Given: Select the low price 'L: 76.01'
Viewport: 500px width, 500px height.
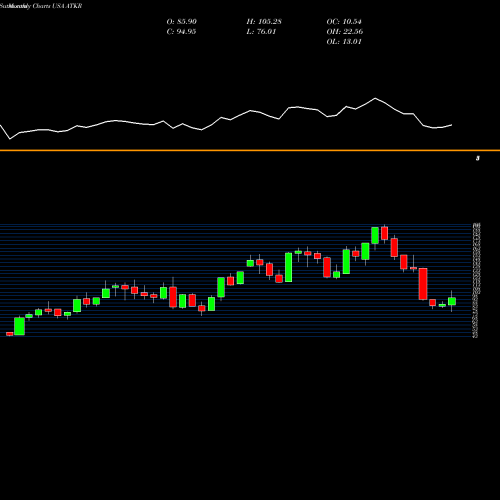Looking at the screenshot, I should tap(261, 32).
